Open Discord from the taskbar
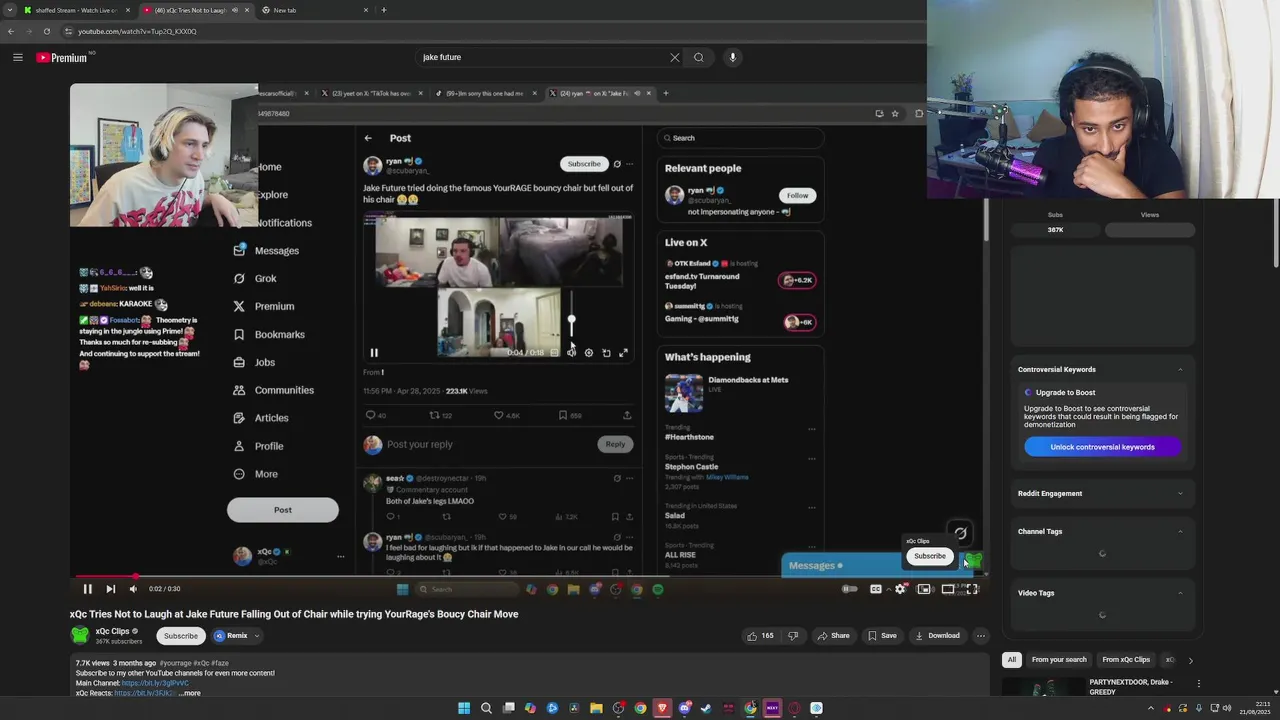The image size is (1280, 720). point(684,709)
